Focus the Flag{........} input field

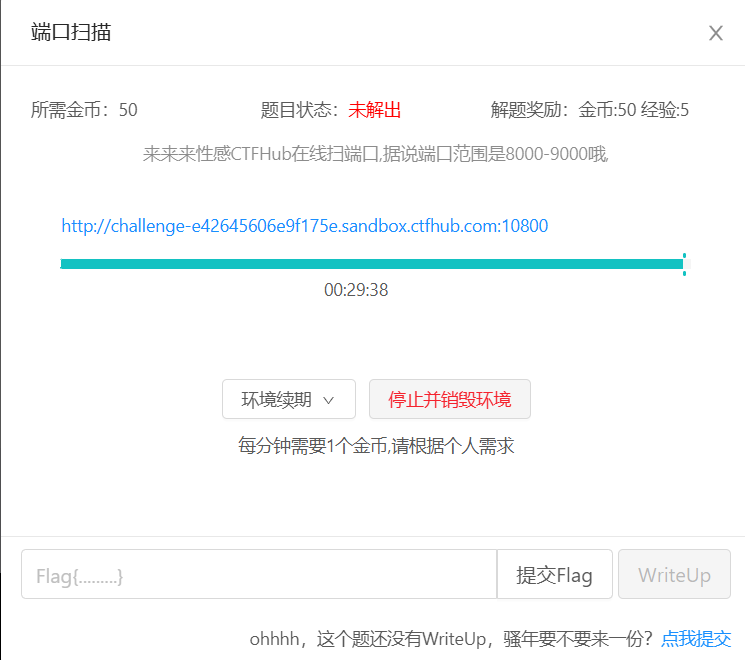click(x=258, y=575)
